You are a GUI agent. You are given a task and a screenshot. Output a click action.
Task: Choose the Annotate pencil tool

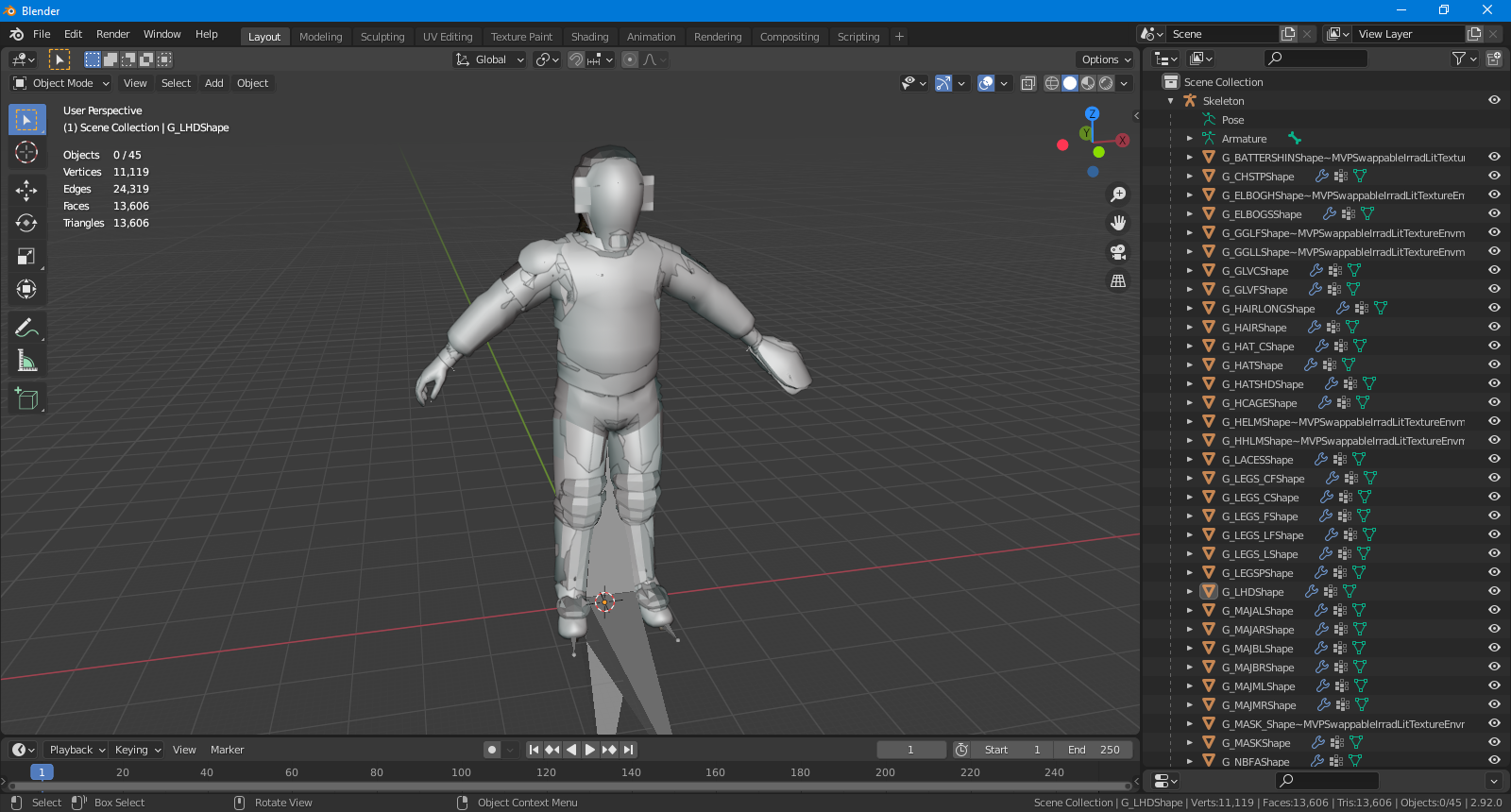click(x=26, y=328)
